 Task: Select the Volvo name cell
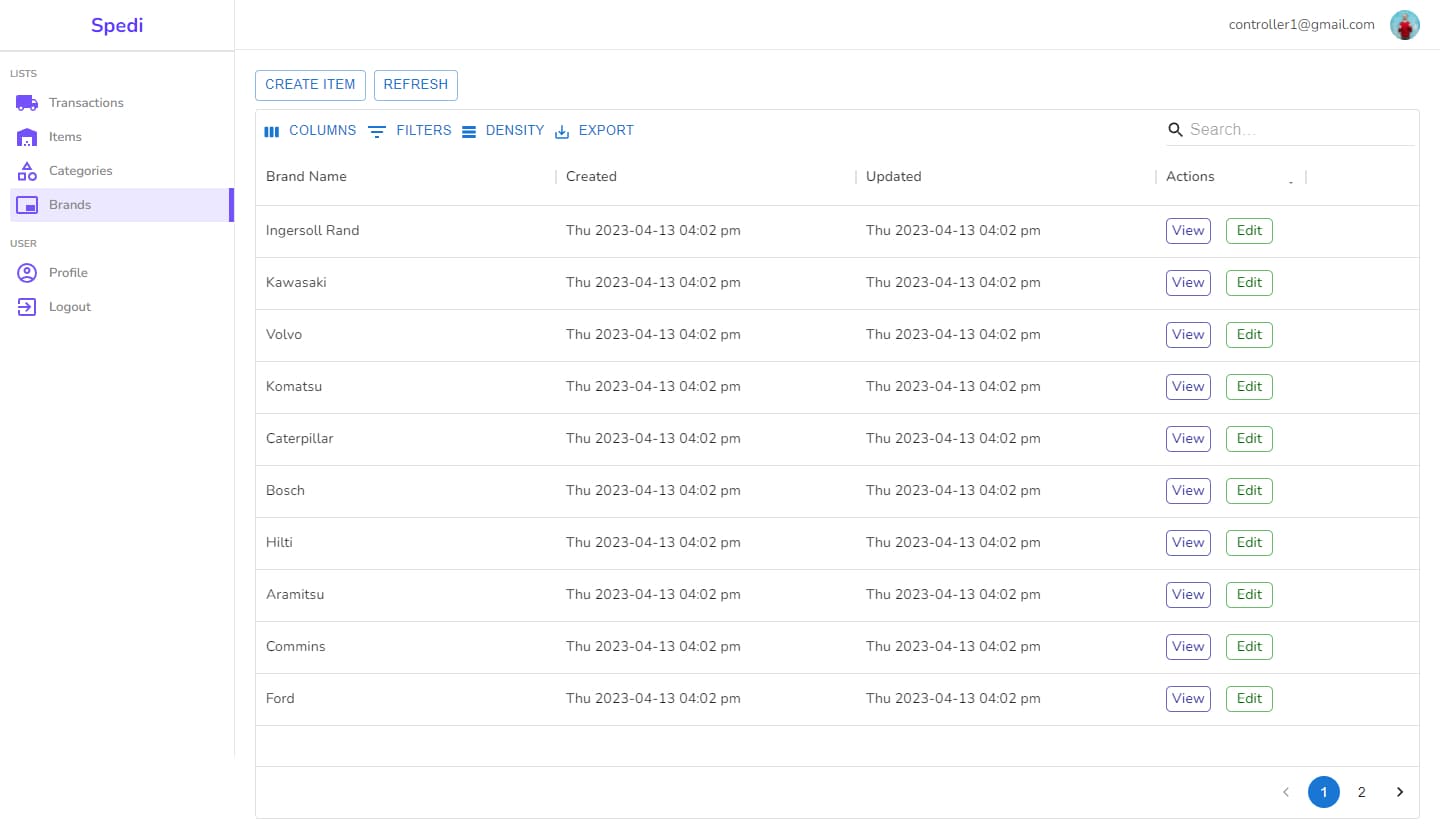coord(406,335)
